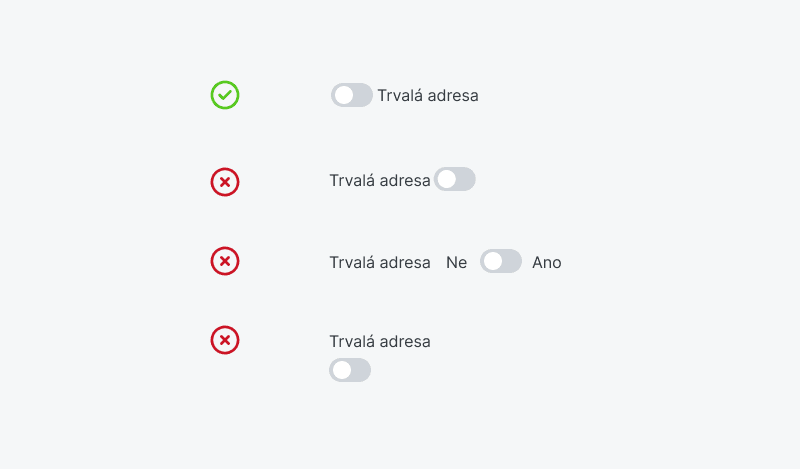The height and width of the screenshot is (469, 800).
Task: Toggle the switch directly after Trvalá adresa text
Action: pyautogui.click(x=455, y=179)
